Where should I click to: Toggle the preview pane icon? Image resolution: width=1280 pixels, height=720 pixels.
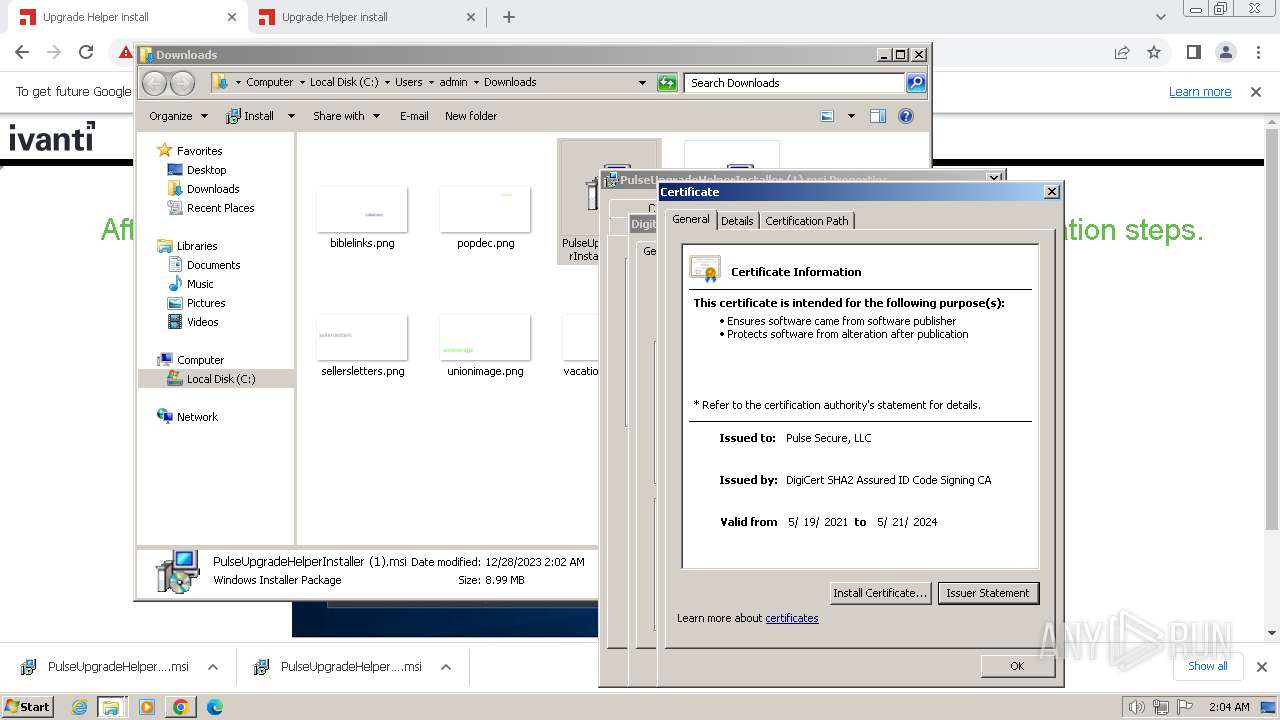click(878, 116)
